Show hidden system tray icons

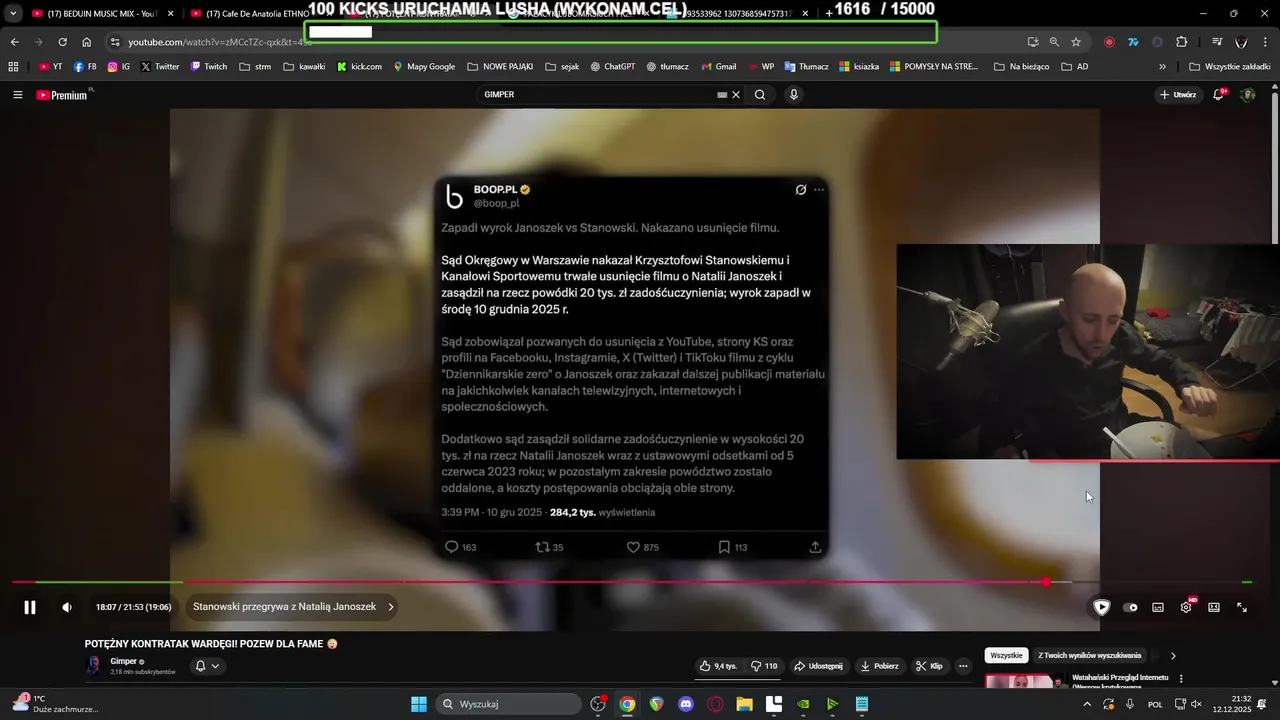(1087, 704)
